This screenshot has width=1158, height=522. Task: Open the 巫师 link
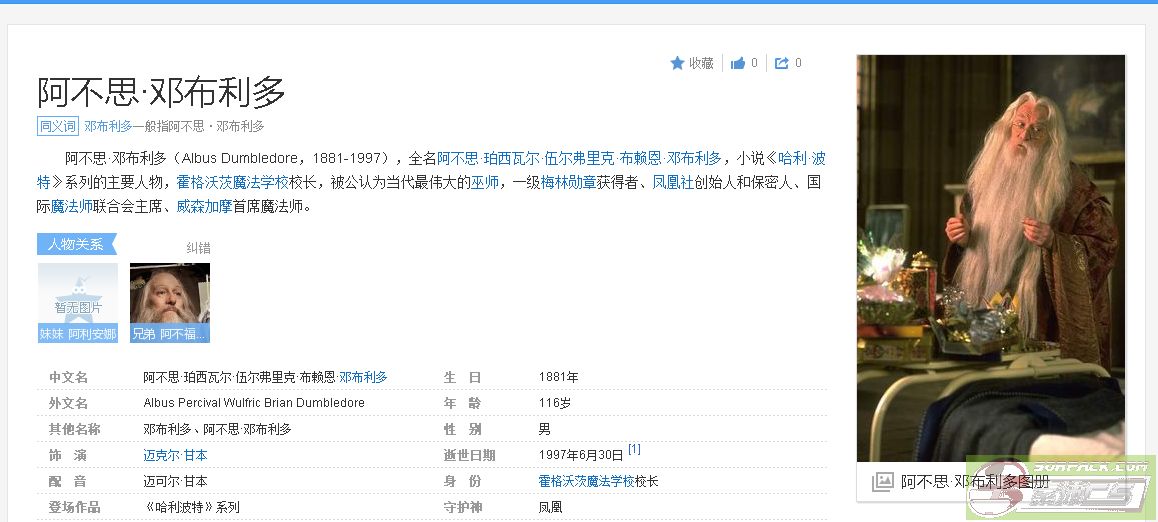coord(485,182)
